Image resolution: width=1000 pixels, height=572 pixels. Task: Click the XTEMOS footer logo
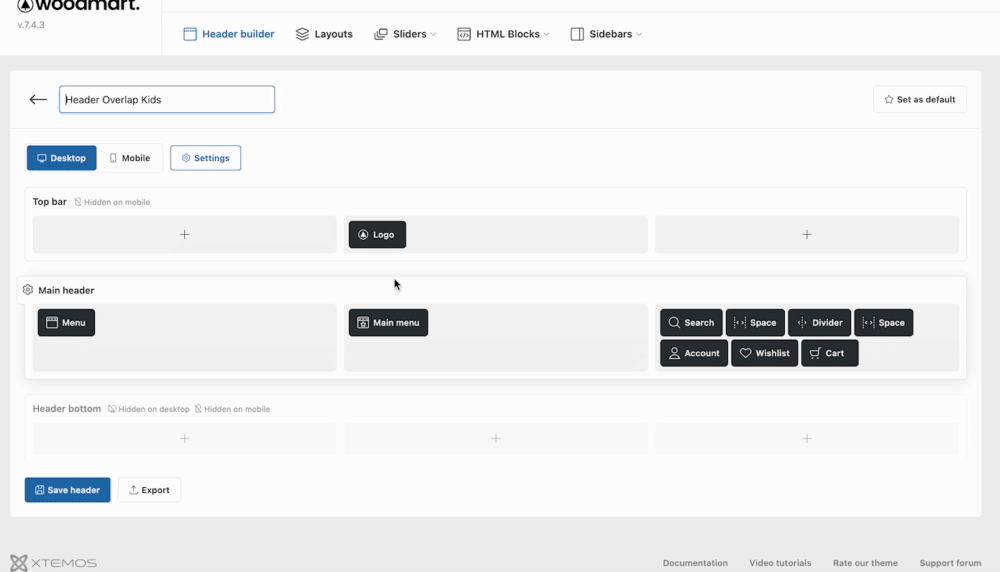(54, 563)
